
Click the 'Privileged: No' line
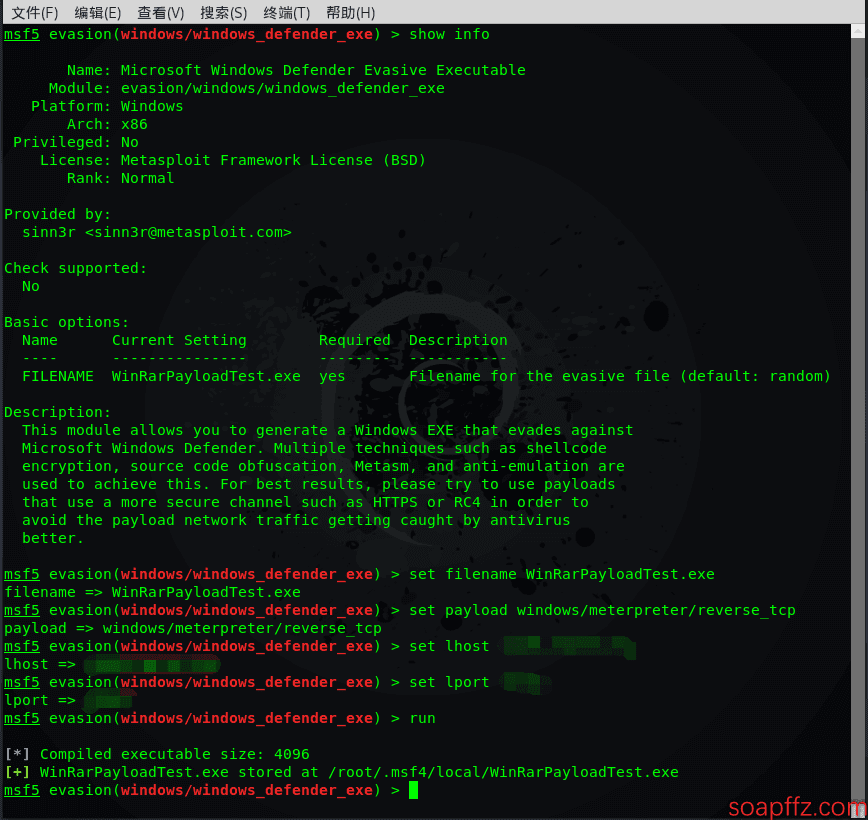pos(76,142)
